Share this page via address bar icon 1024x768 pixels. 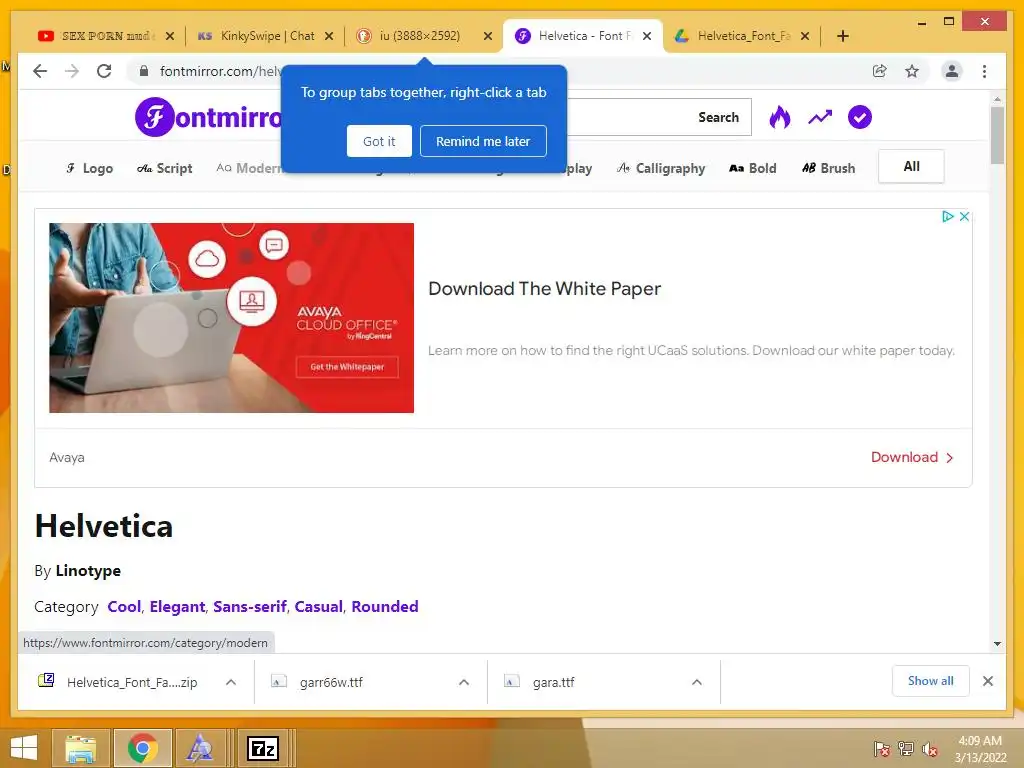[880, 71]
